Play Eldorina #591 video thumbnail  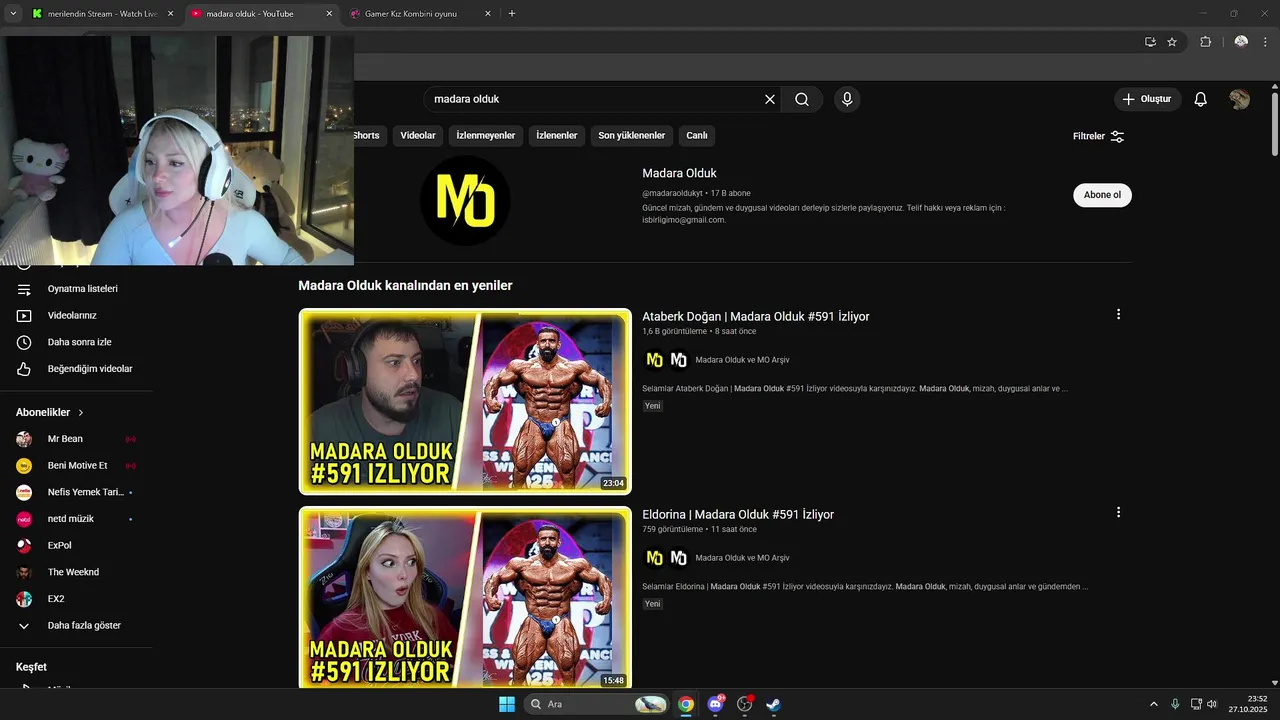pyautogui.click(x=465, y=598)
